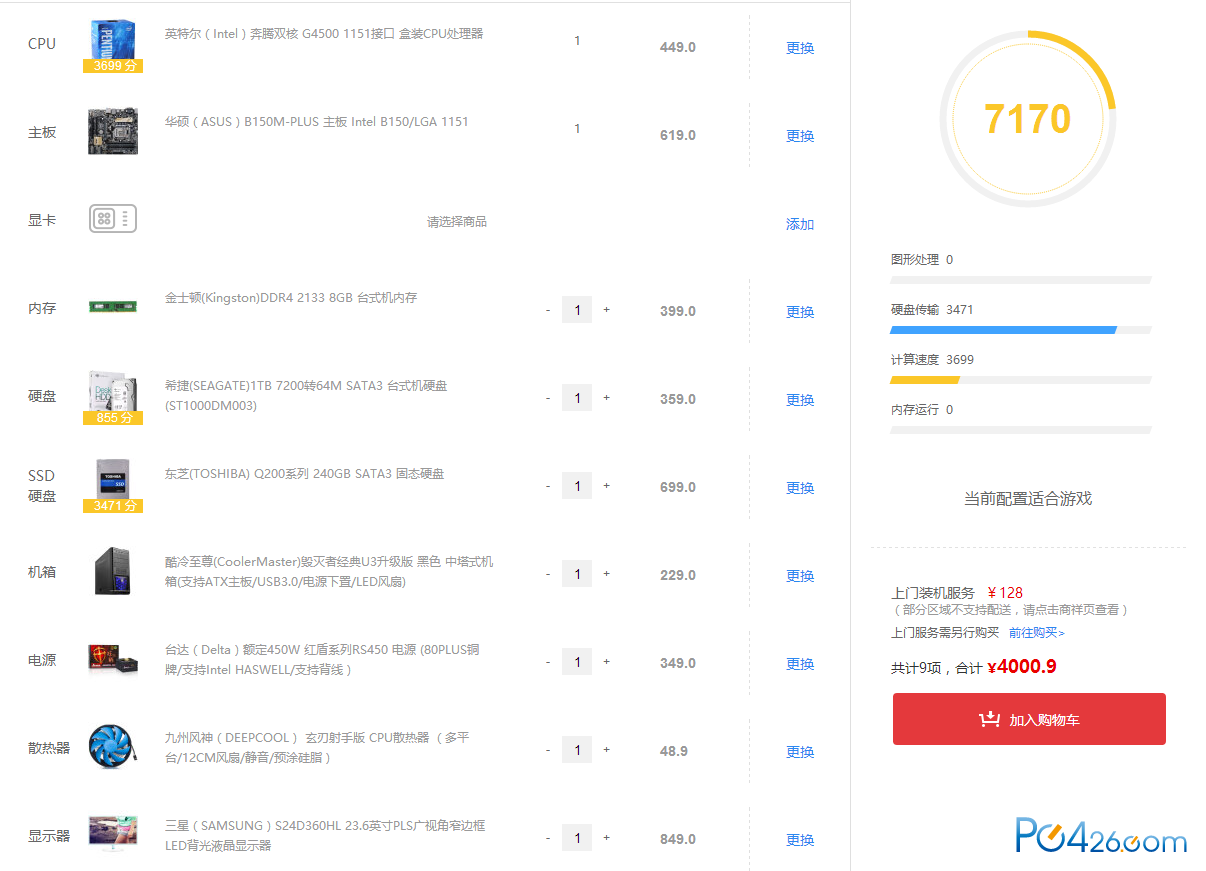1206x871 pixels.
Task: Add a graphics card via 添加 link
Action: 800,224
